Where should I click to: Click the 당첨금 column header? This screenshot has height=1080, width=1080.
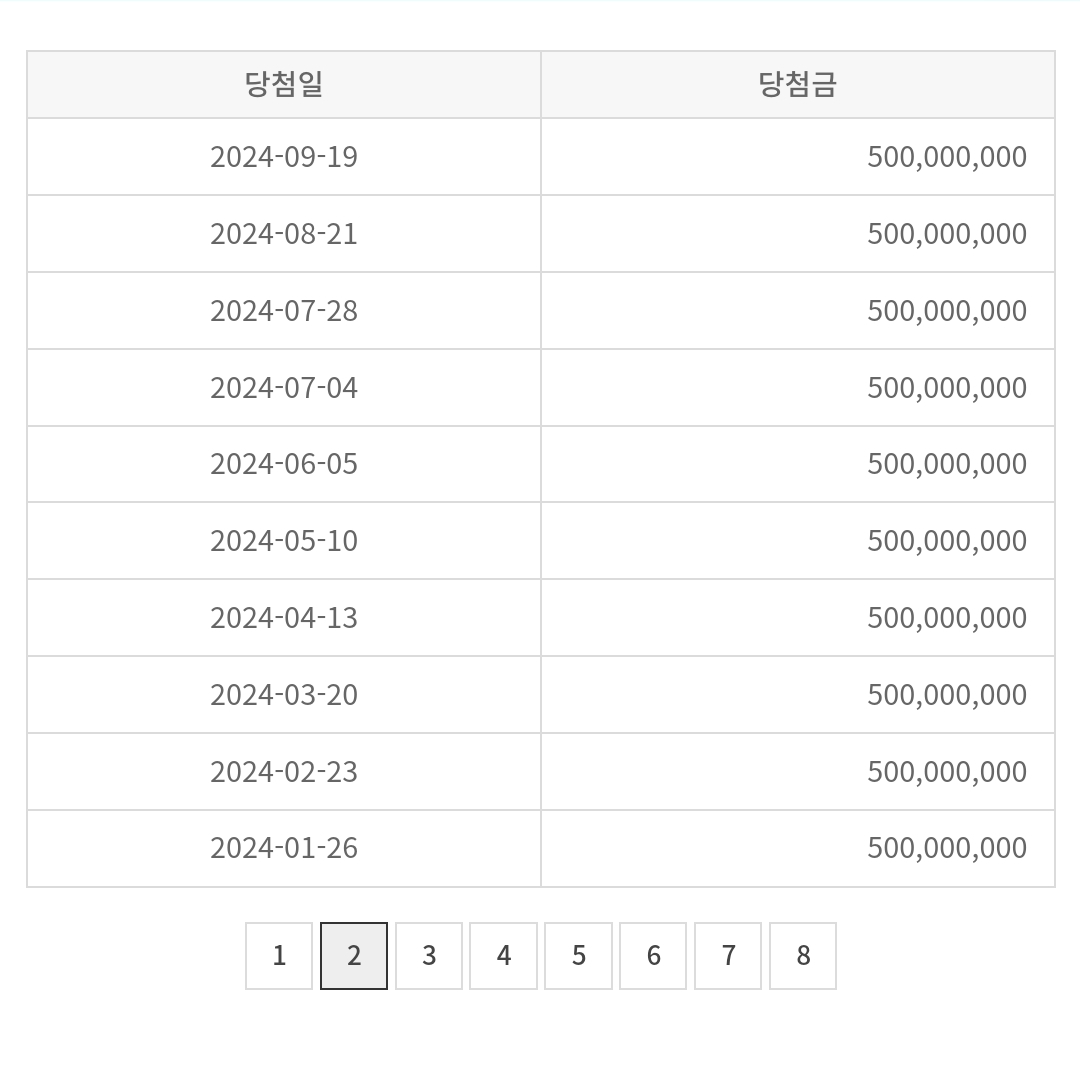pos(797,85)
